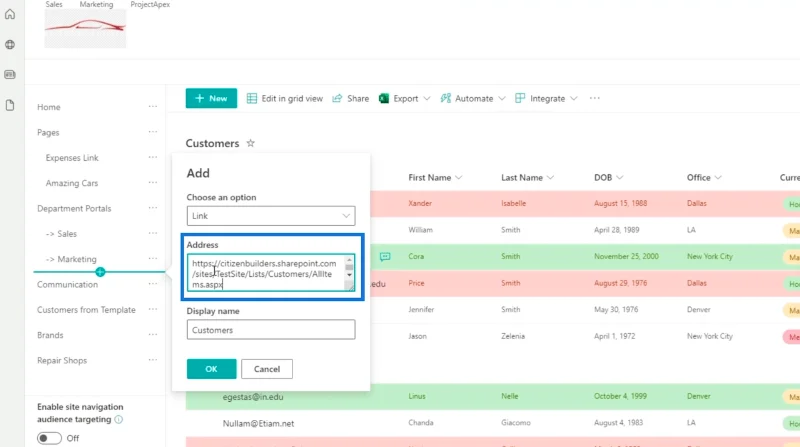Go to Pages in site navigation
This screenshot has width=800, height=447.
(x=48, y=132)
